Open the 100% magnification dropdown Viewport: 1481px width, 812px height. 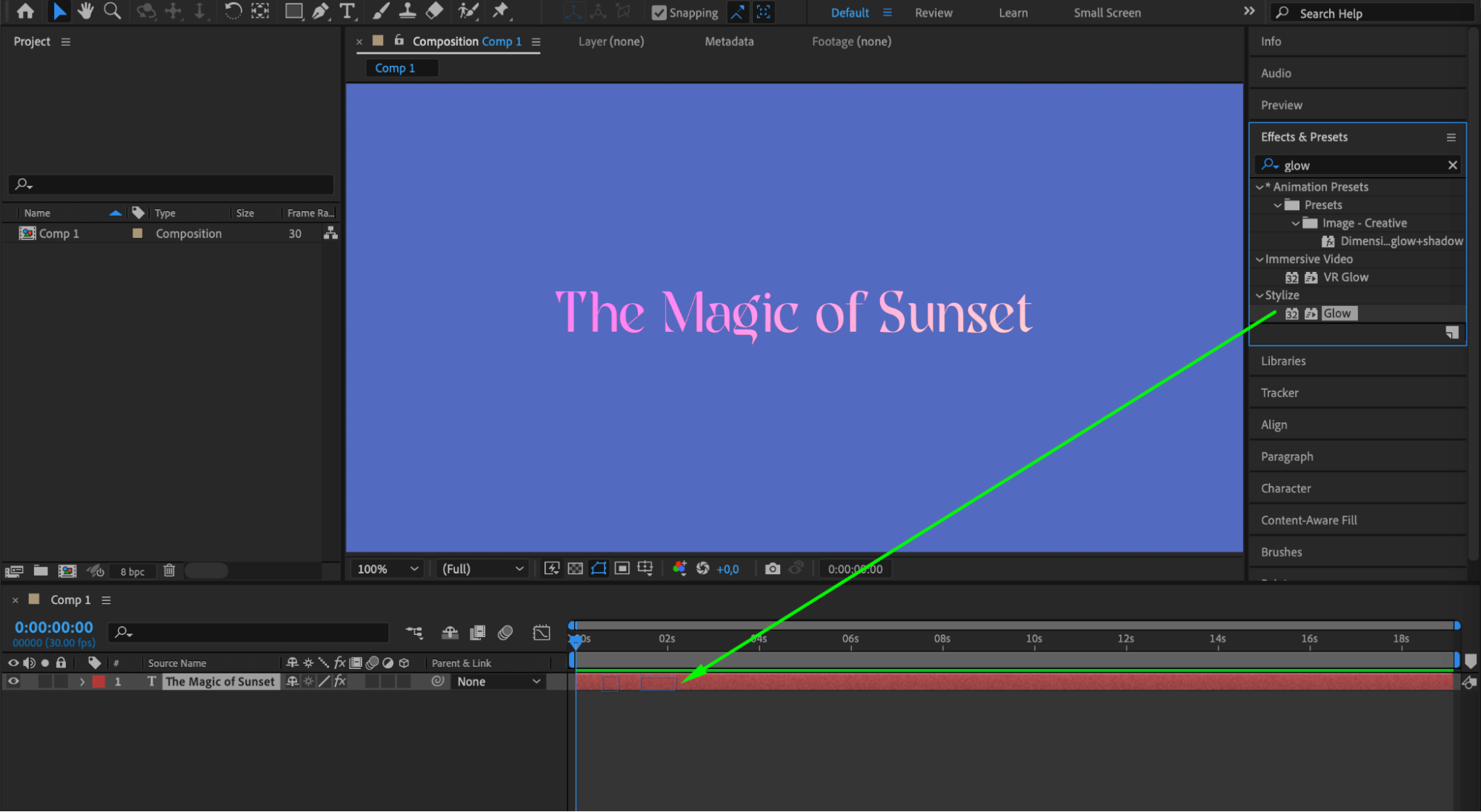coord(388,568)
